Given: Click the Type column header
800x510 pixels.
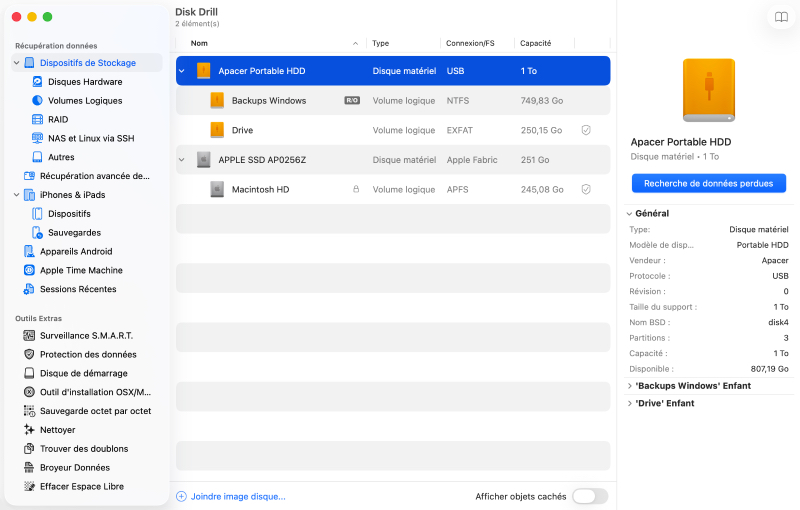Looking at the screenshot, I should pyautogui.click(x=381, y=43).
